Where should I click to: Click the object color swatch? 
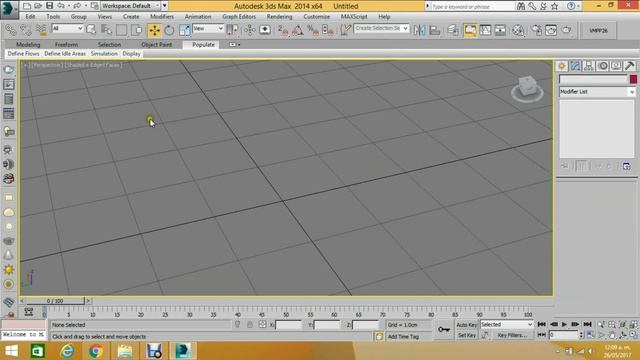633,79
